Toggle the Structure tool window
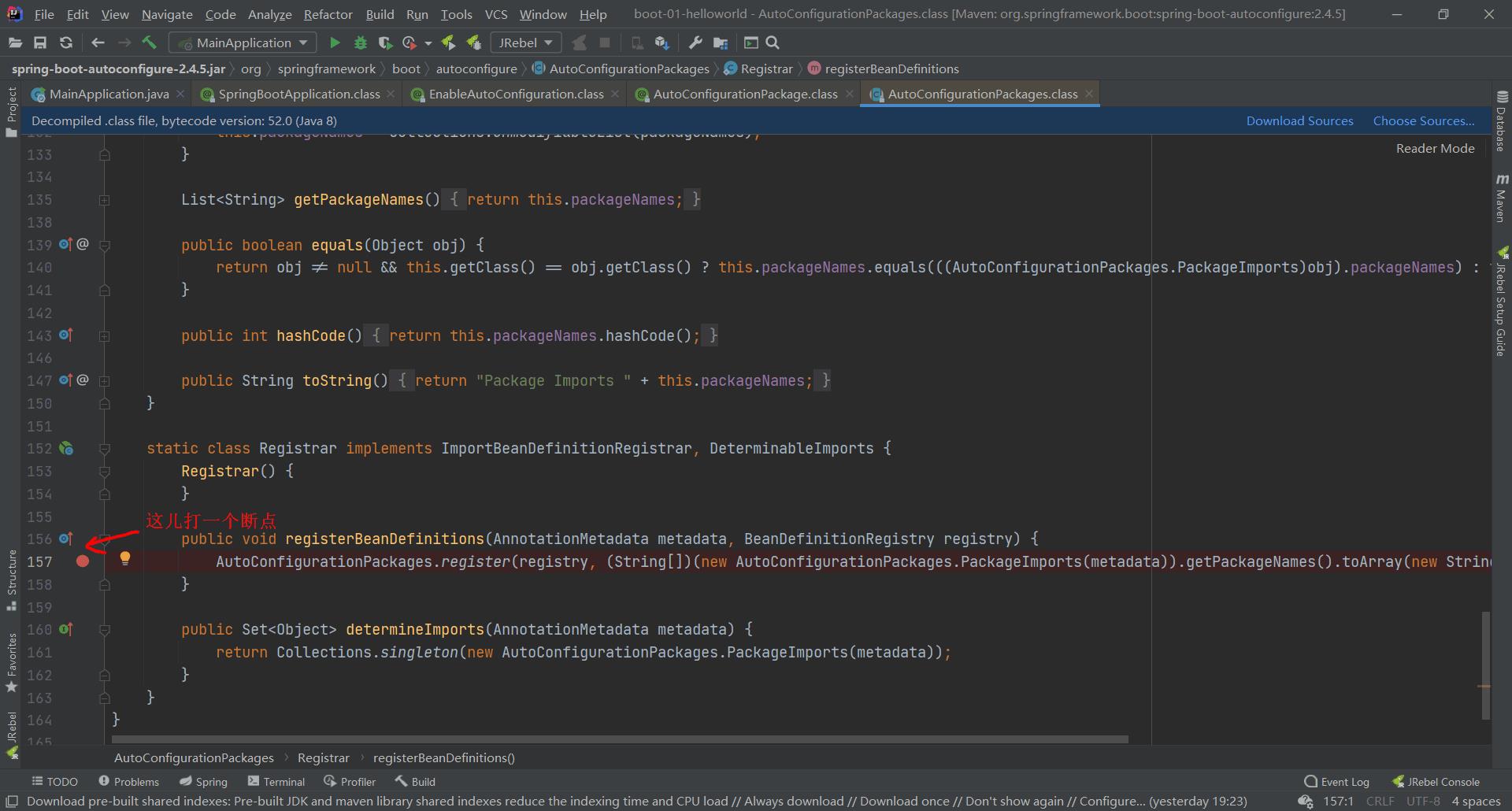1512x811 pixels. tap(11, 580)
